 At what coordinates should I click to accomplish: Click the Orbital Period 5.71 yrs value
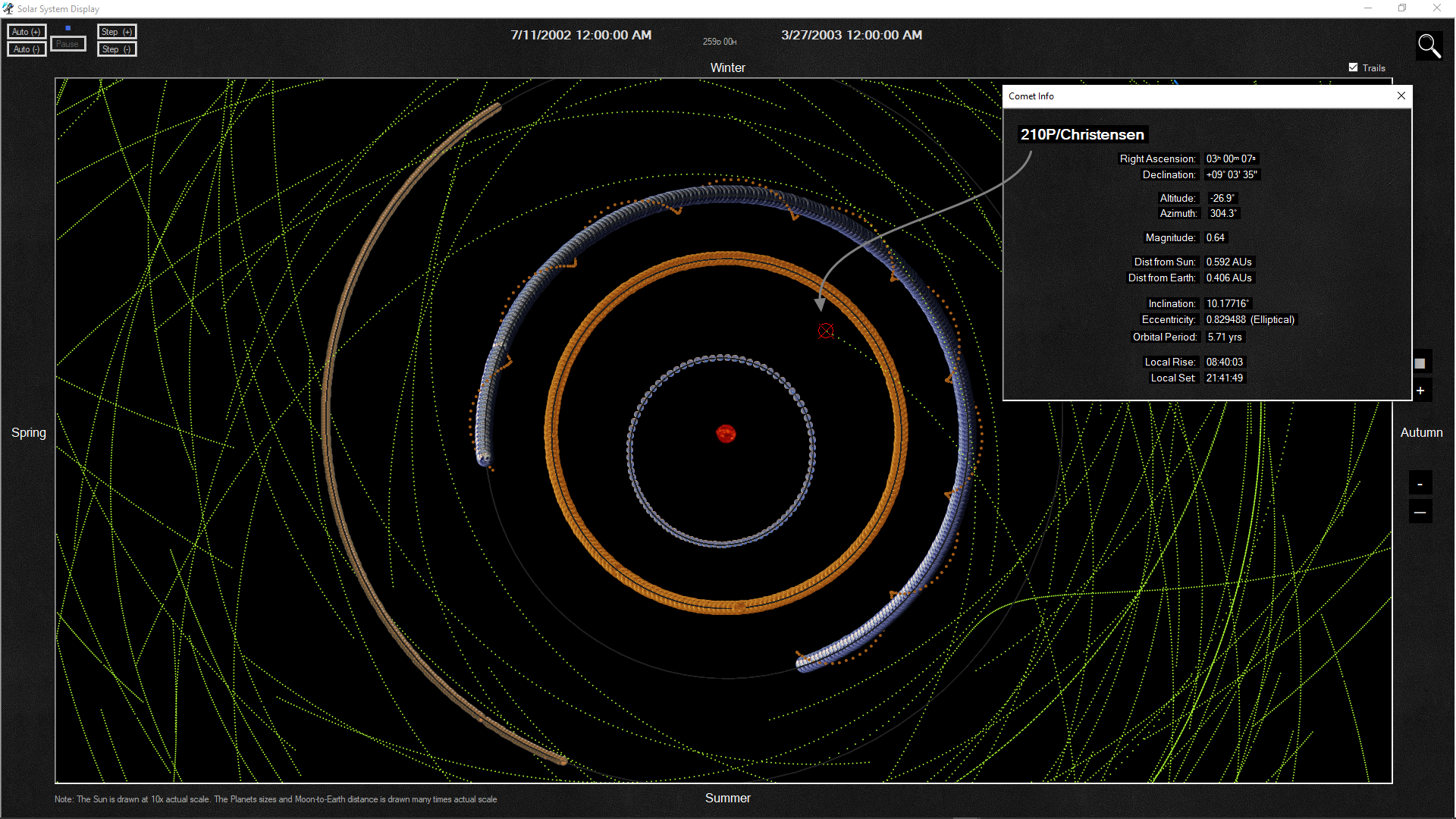[x=1225, y=337]
